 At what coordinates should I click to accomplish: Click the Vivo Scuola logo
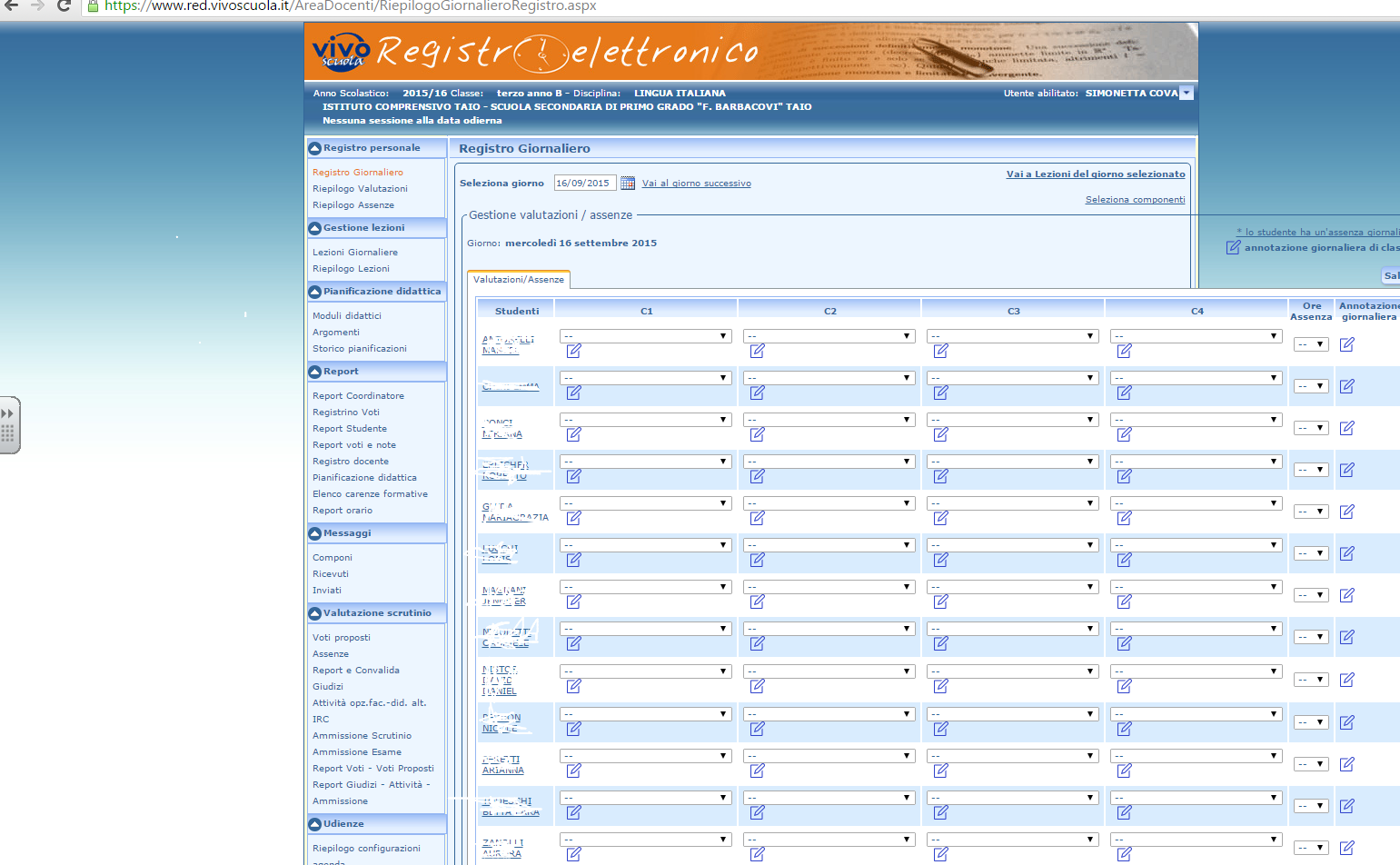[x=341, y=51]
